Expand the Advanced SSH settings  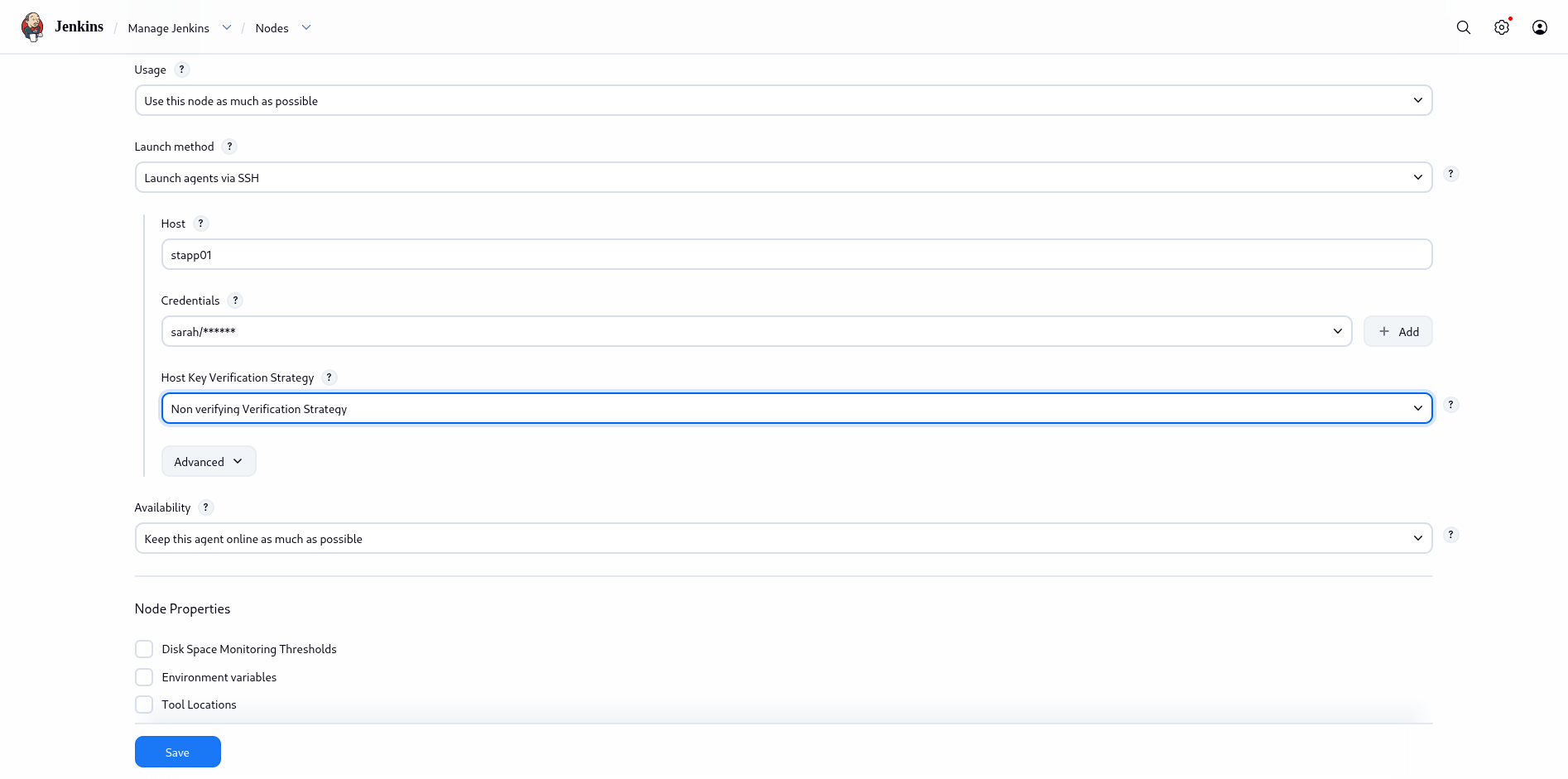click(208, 462)
